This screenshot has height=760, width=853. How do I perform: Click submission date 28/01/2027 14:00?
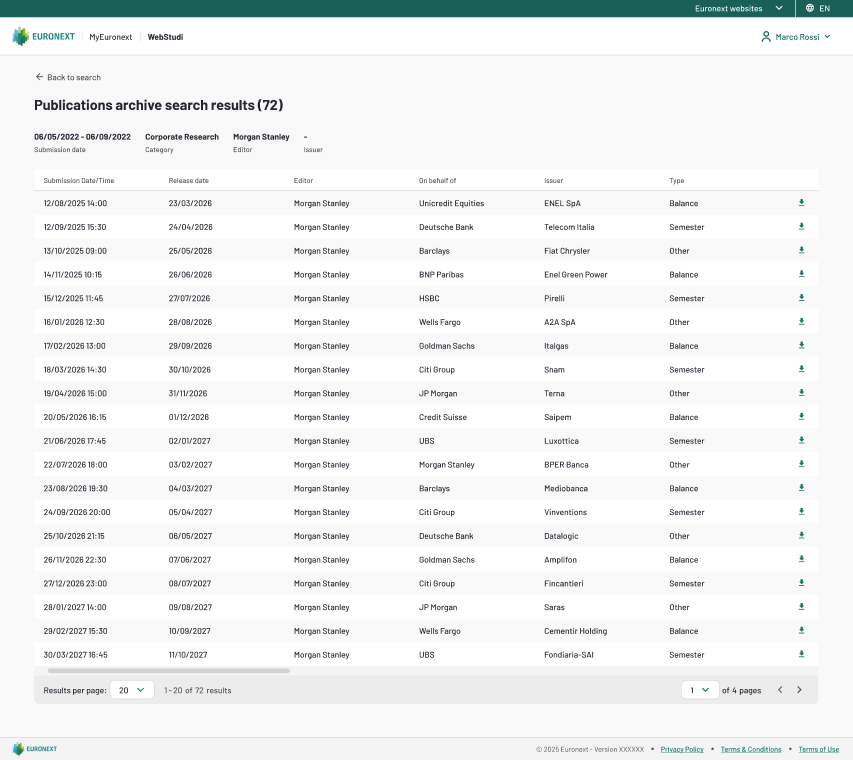pos(75,607)
